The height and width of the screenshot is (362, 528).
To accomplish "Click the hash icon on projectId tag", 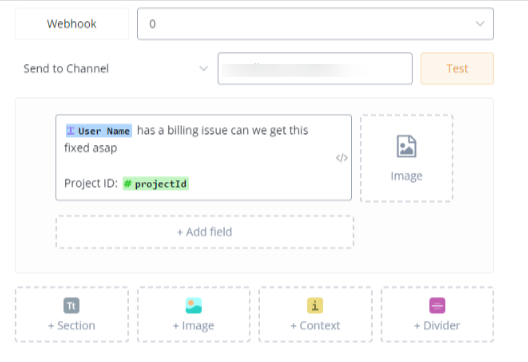I will coord(128,184).
